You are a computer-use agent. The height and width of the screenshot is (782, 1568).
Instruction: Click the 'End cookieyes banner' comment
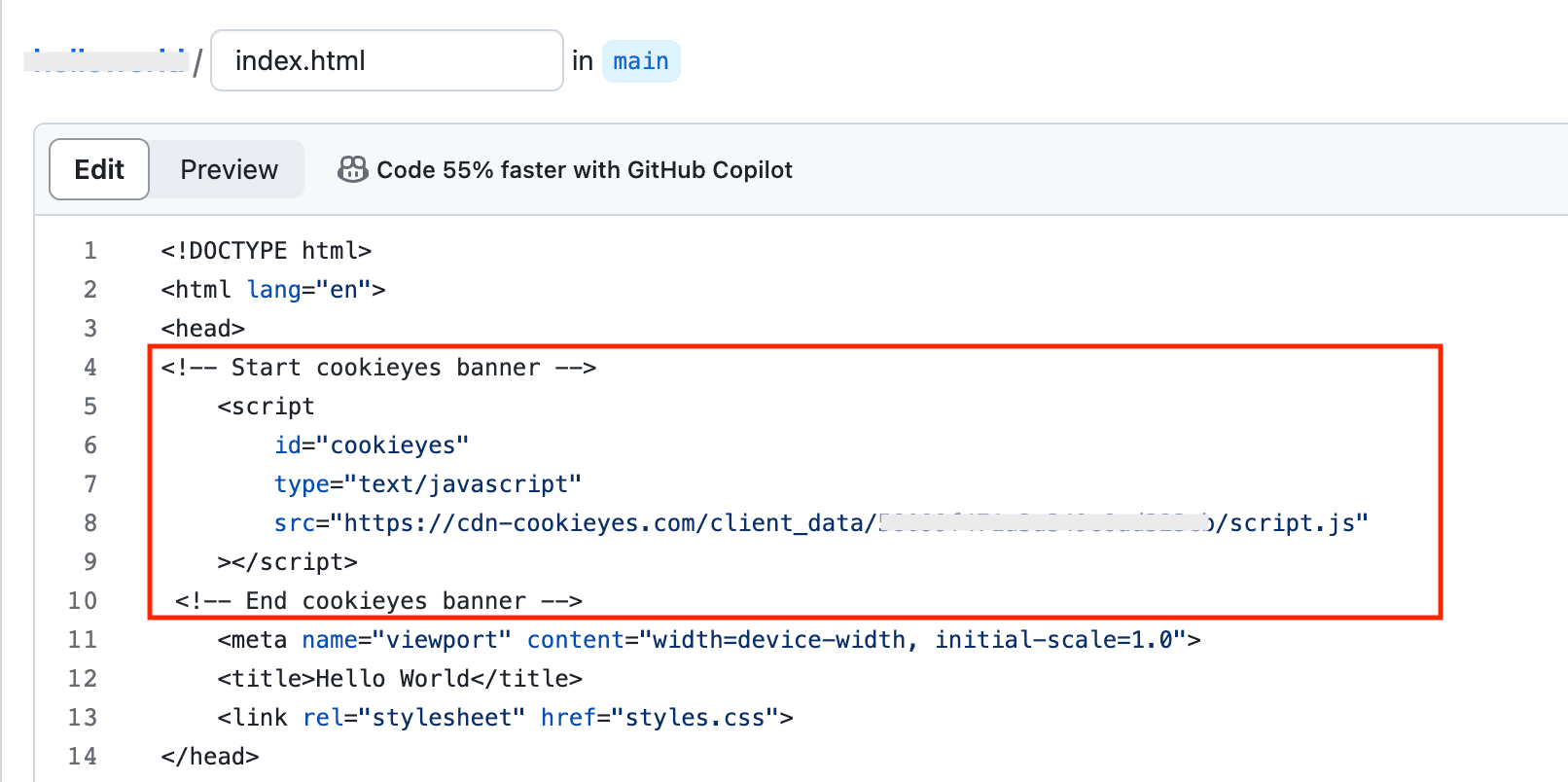coord(378,601)
